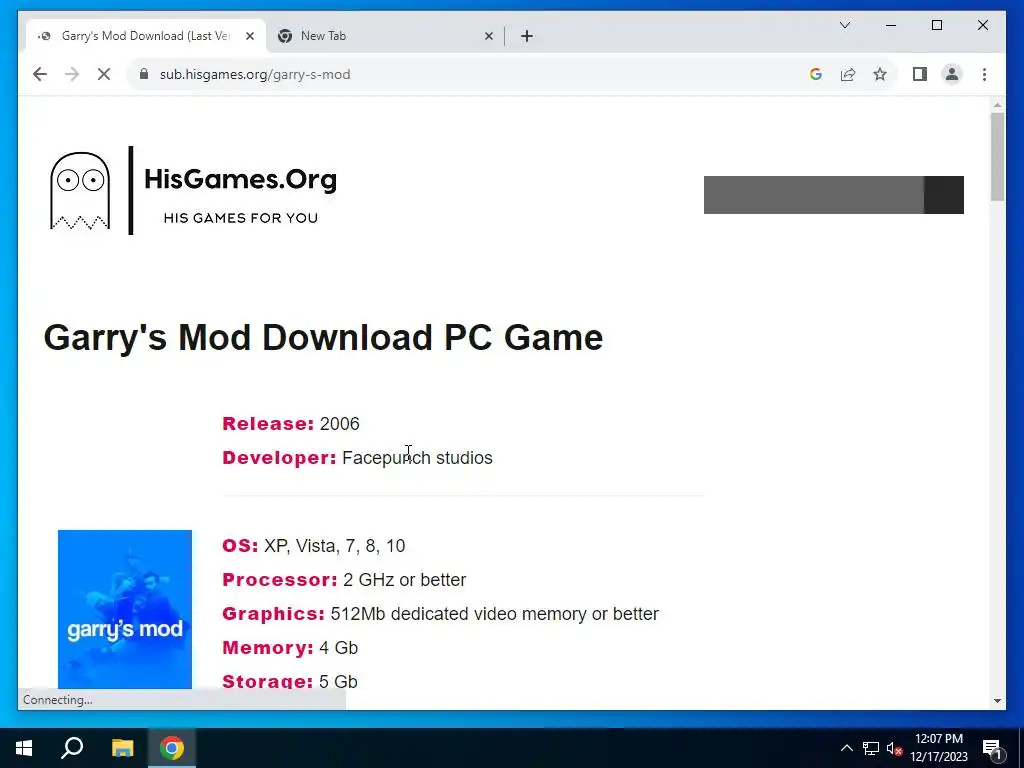Click the site search field
The image size is (1024, 768).
(814, 195)
